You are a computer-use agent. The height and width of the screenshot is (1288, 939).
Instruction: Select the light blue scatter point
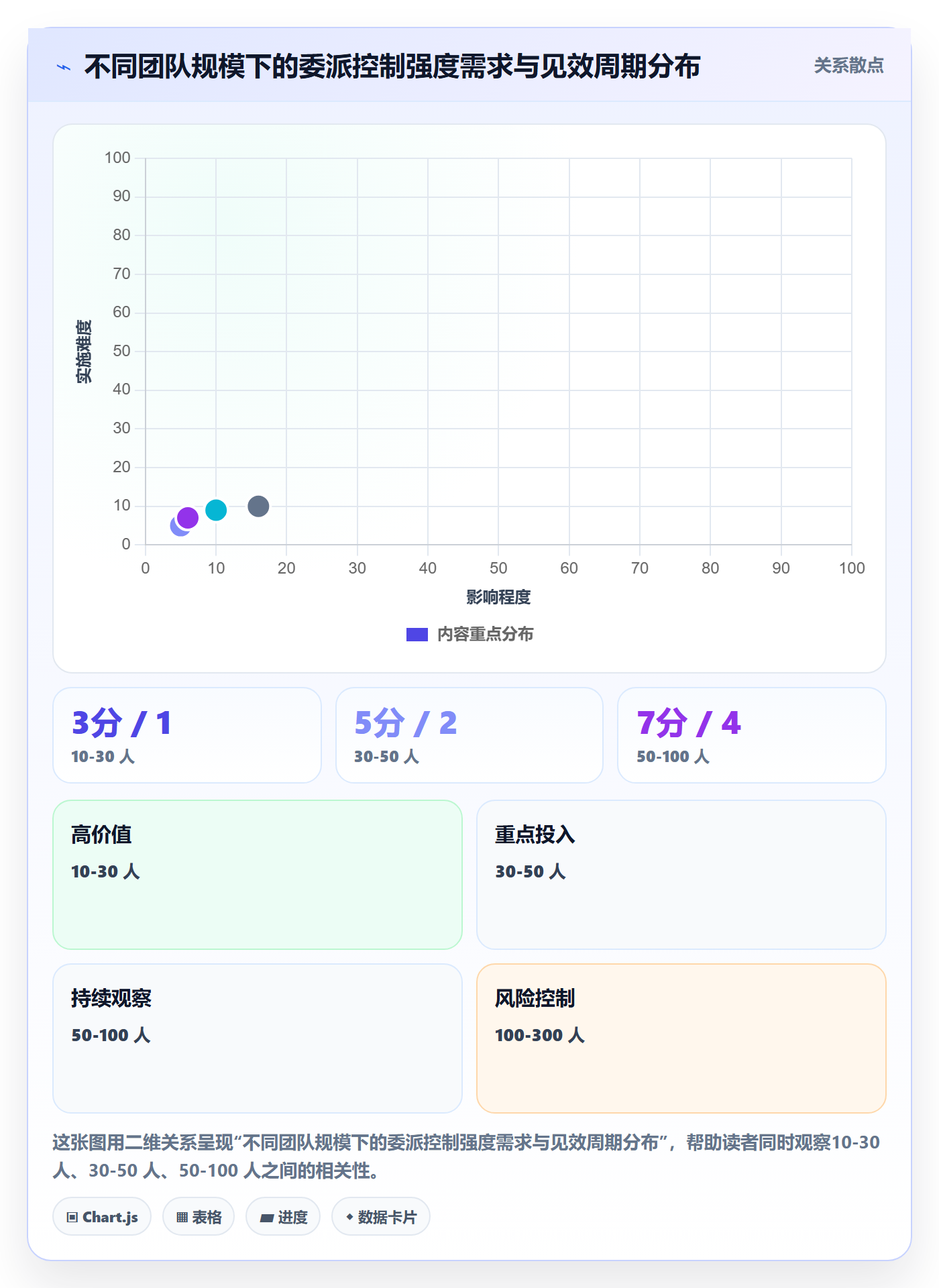coord(178,527)
